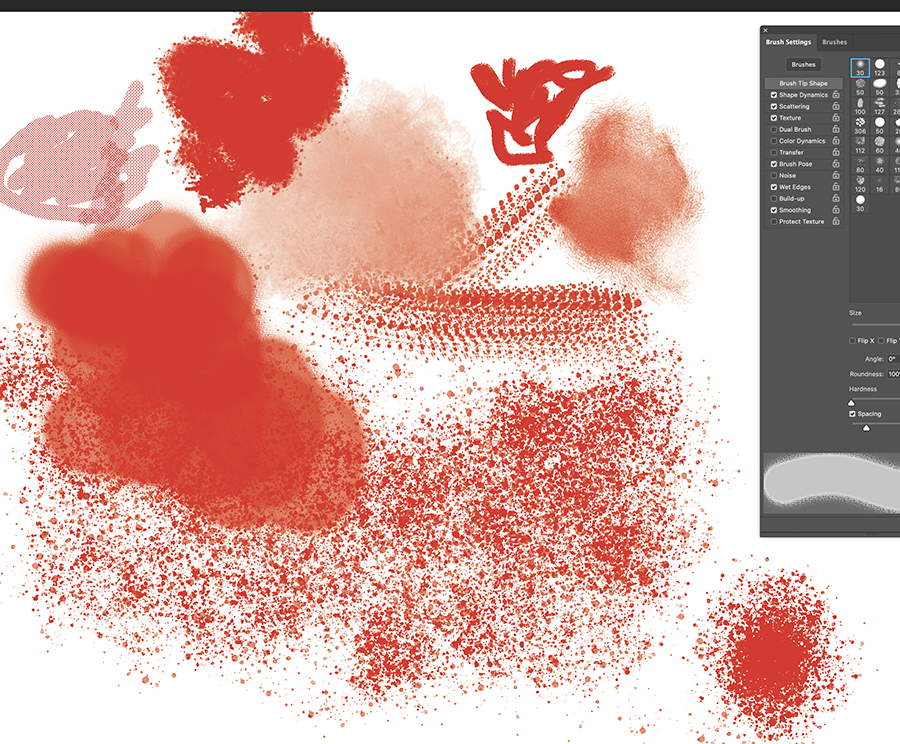Click the Roundness input field

(893, 374)
